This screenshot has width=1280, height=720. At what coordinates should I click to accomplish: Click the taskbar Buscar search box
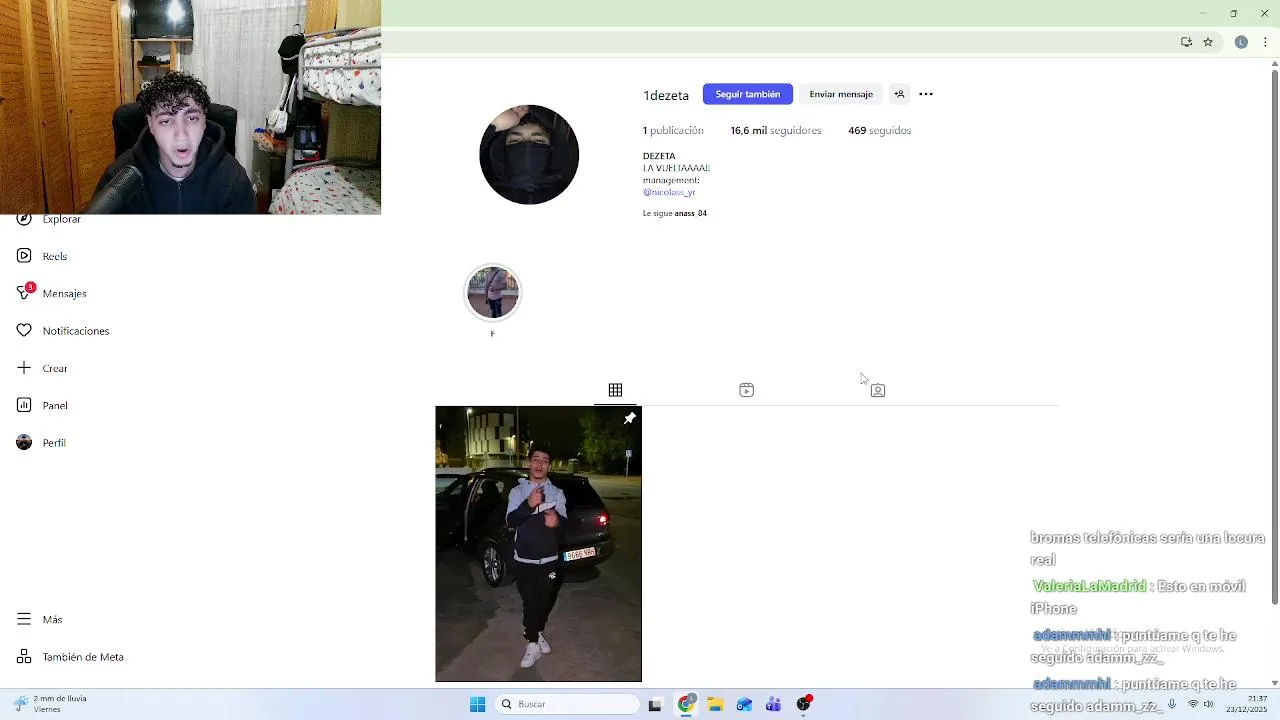click(x=567, y=704)
